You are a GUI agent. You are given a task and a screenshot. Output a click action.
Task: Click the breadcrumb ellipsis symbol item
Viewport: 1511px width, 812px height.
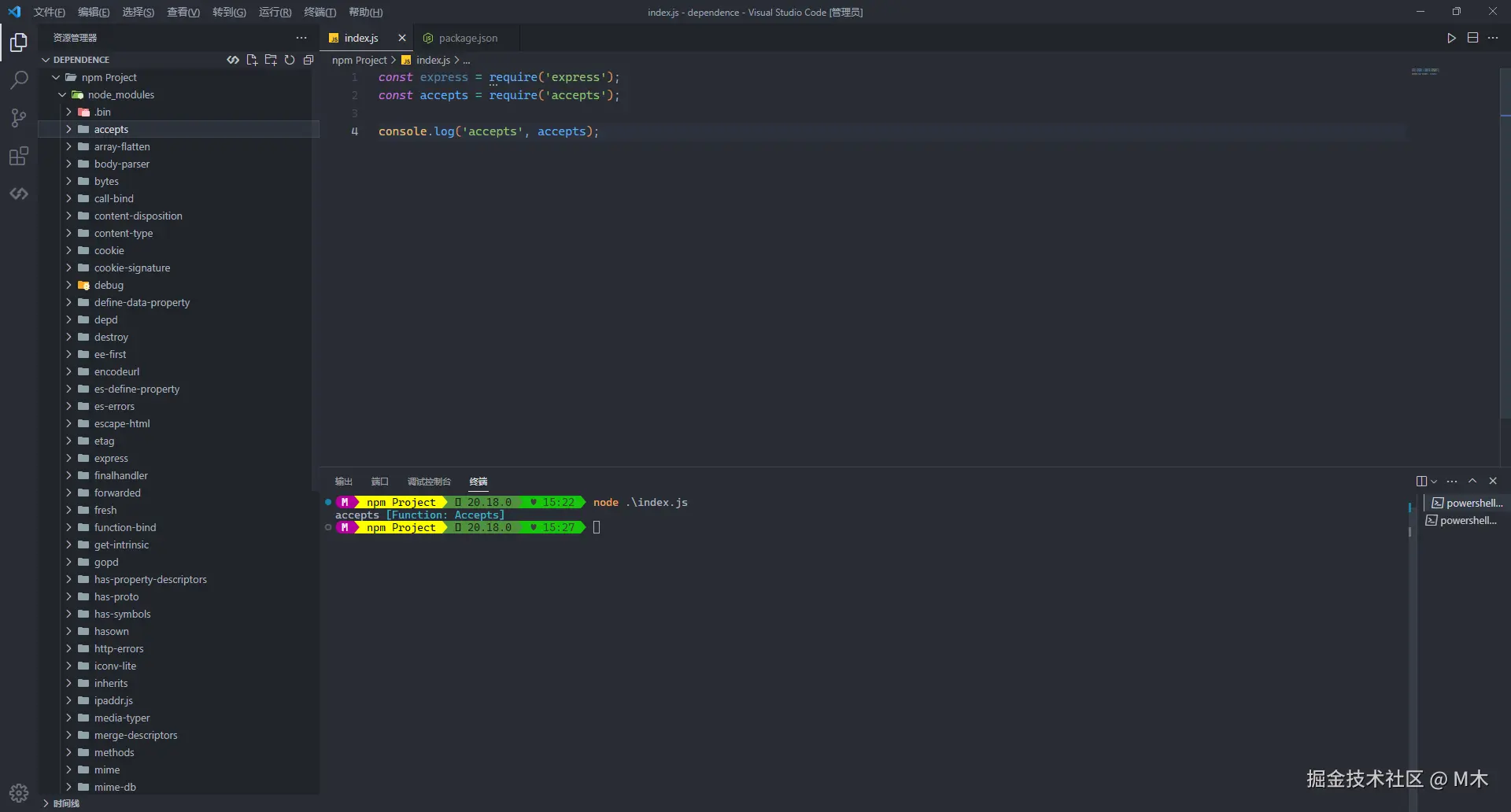466,61
